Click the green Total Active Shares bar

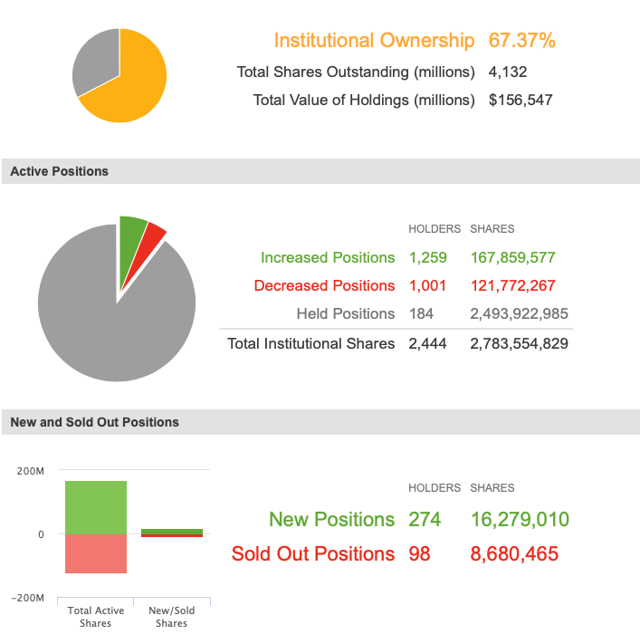[96, 507]
